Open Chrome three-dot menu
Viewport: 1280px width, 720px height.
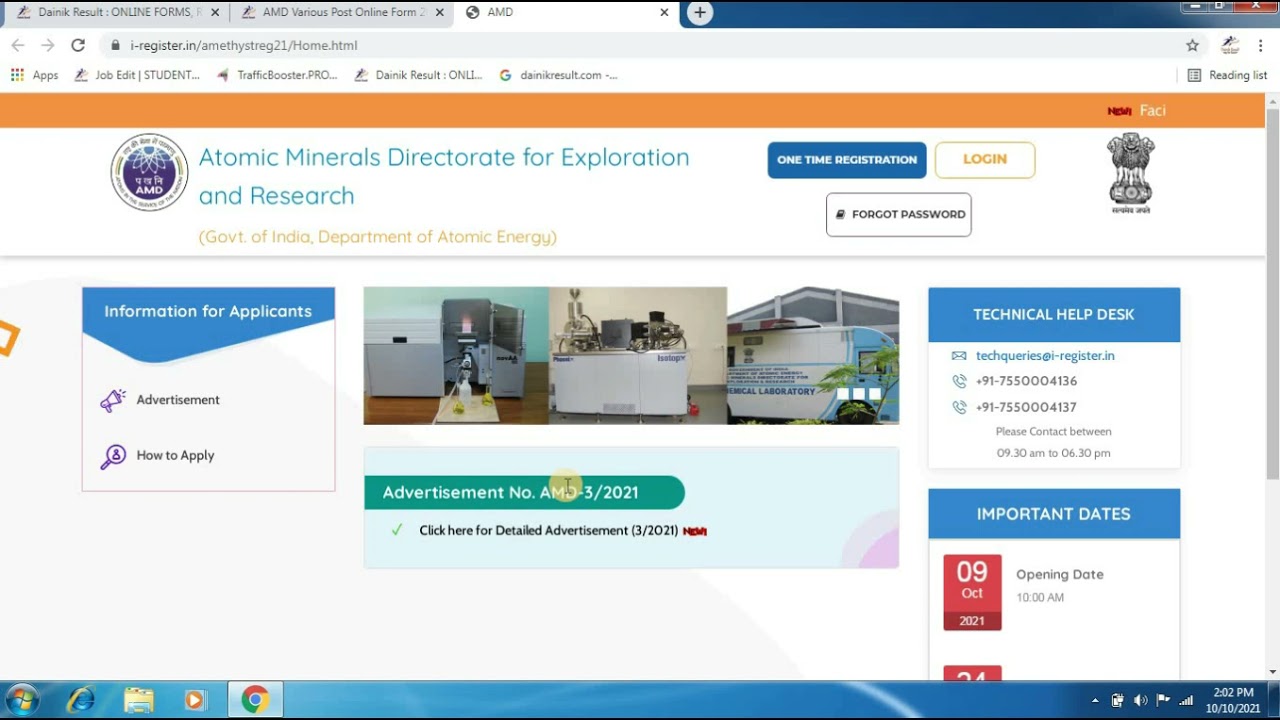point(1261,45)
